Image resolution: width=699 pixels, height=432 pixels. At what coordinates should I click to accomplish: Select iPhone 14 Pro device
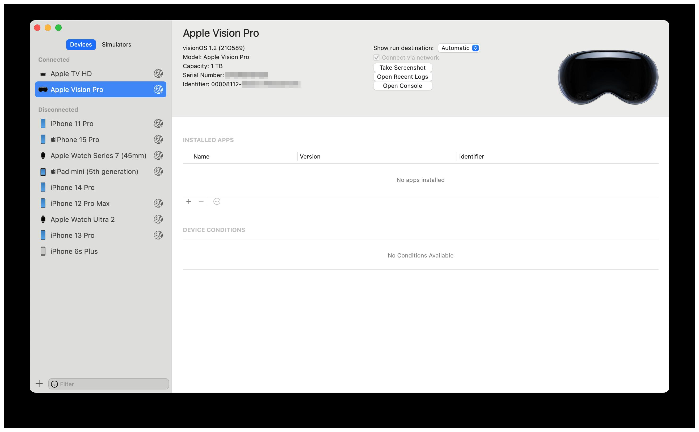pyautogui.click(x=100, y=188)
